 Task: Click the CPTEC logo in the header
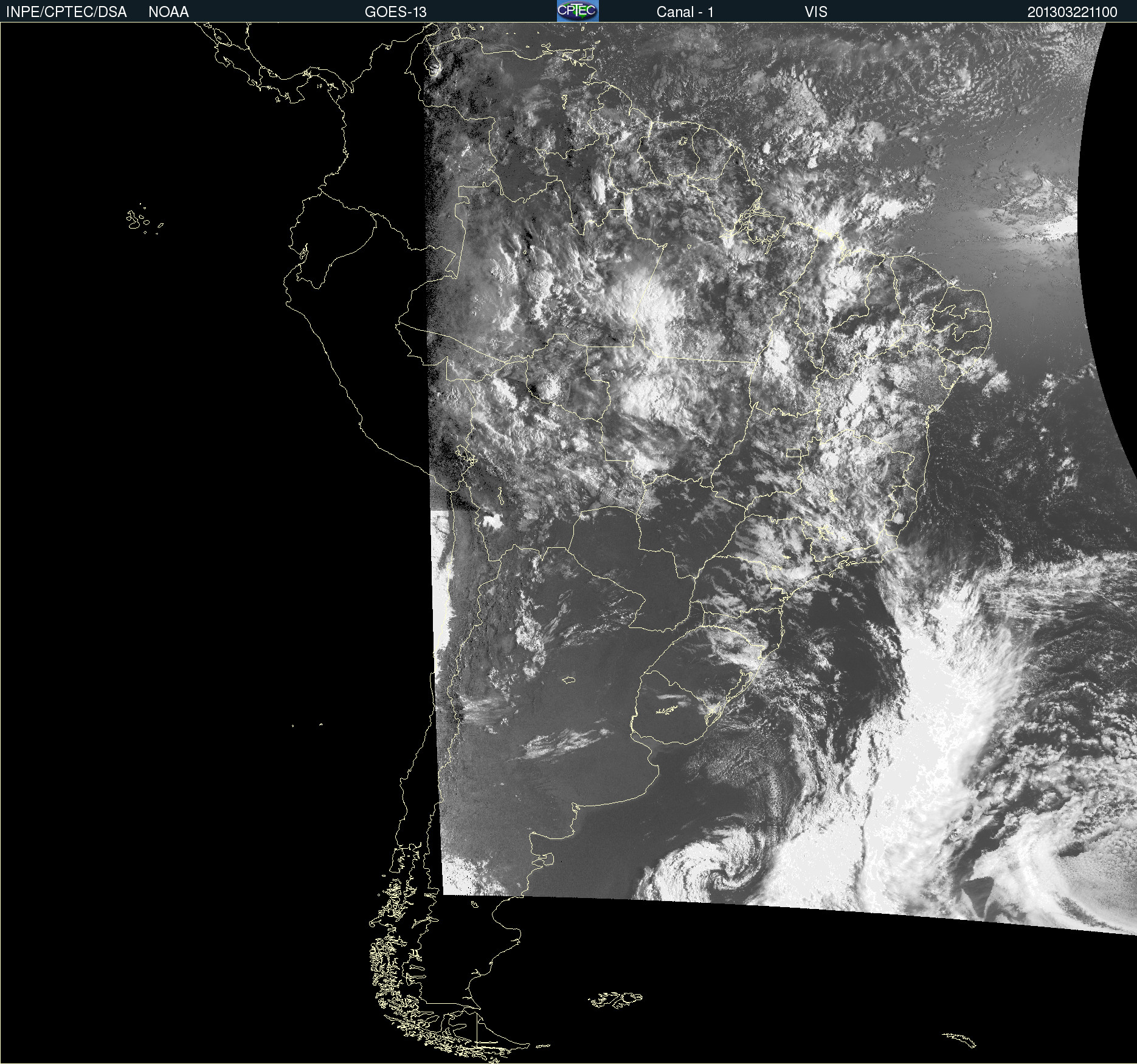click(578, 11)
